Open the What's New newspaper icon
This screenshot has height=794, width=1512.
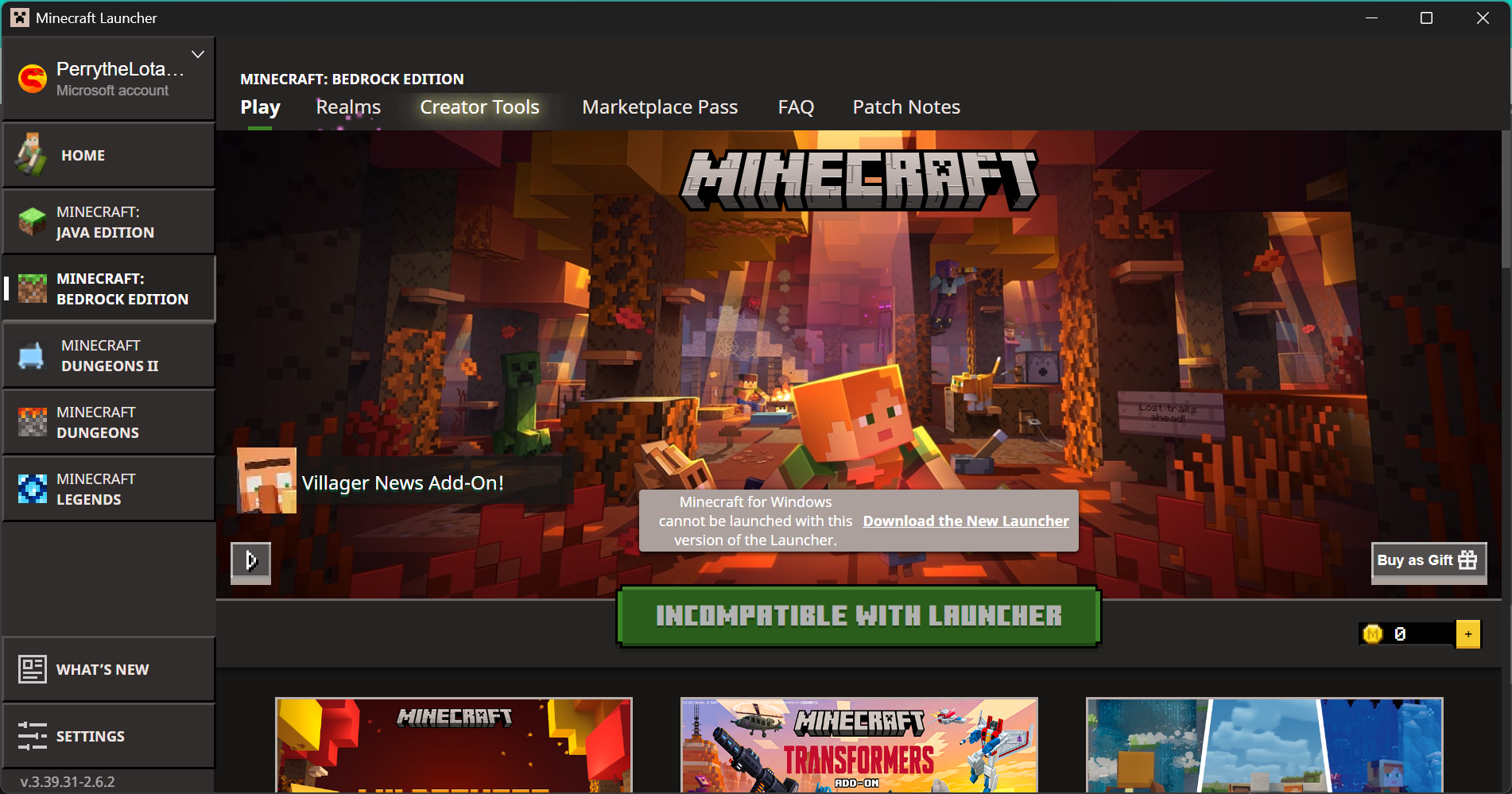click(x=33, y=669)
